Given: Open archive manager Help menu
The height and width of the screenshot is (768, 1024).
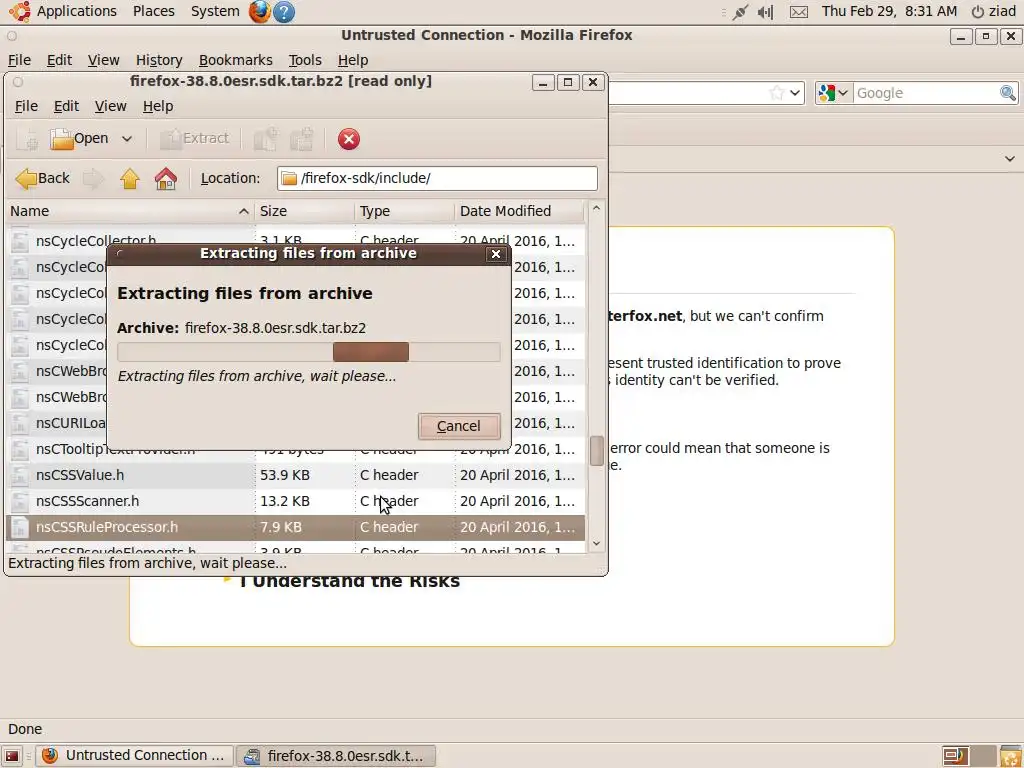Looking at the screenshot, I should 158,106.
